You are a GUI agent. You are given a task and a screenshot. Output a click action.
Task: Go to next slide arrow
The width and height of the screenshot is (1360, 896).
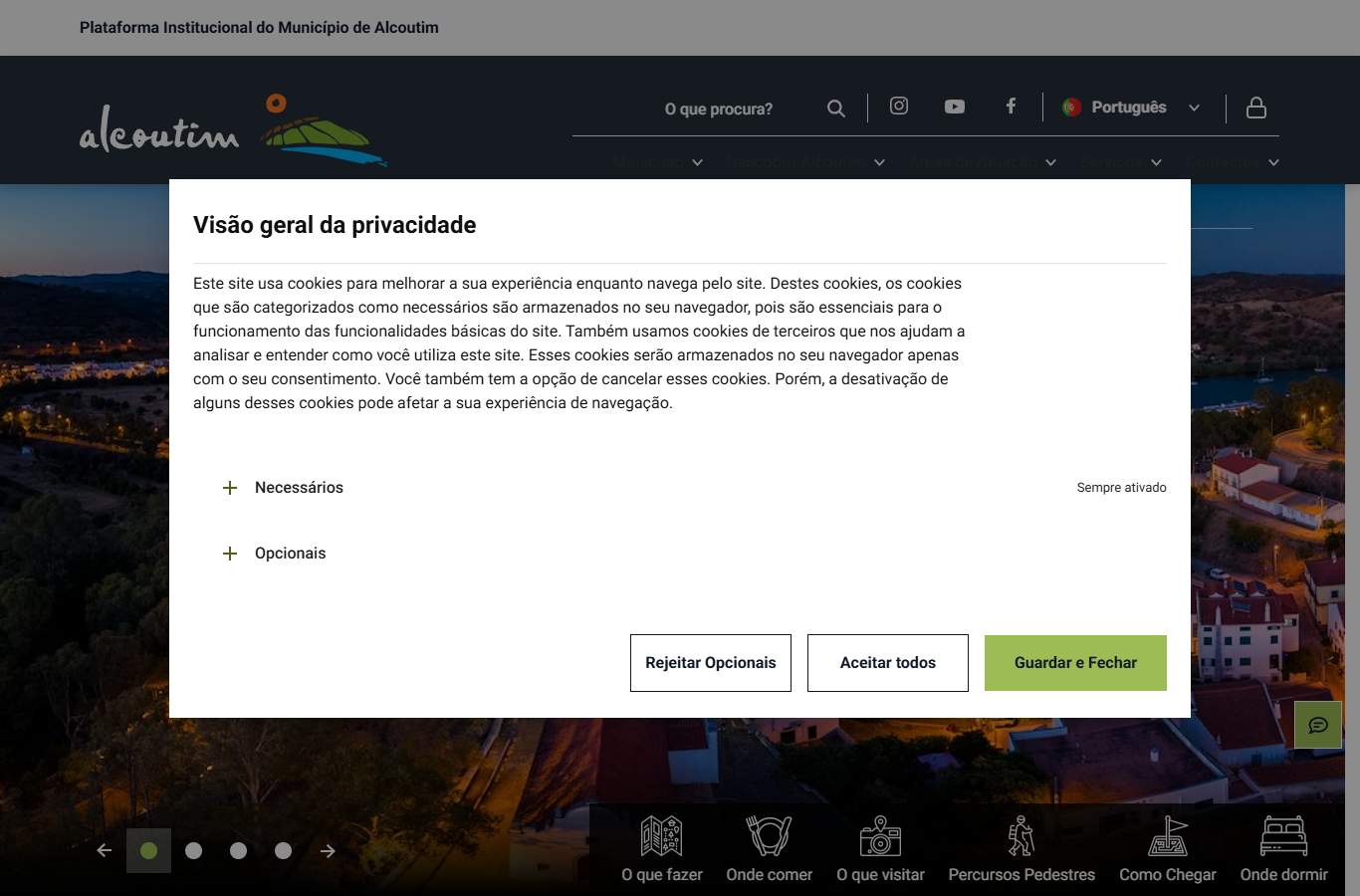pos(328,850)
